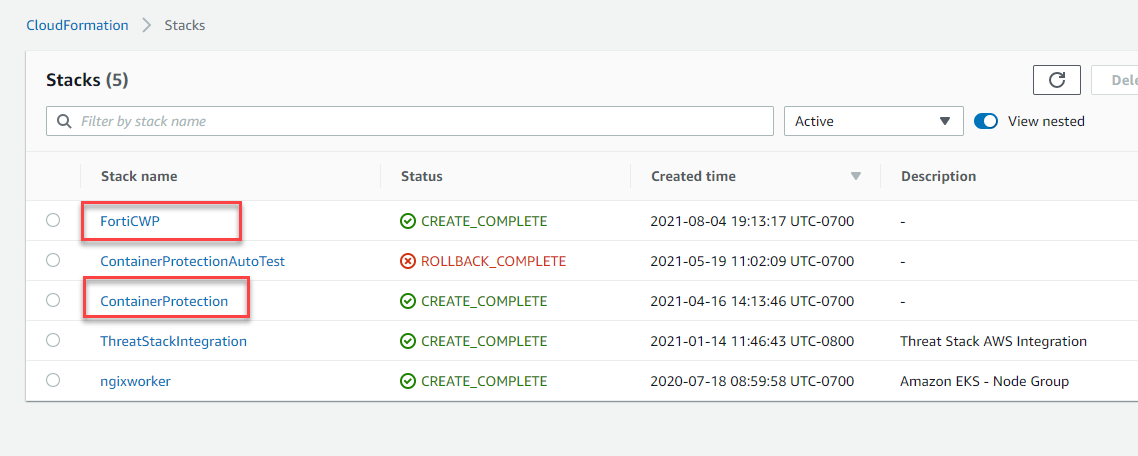Select the ngixworker stack radio button
The height and width of the screenshot is (456, 1138).
[53, 381]
